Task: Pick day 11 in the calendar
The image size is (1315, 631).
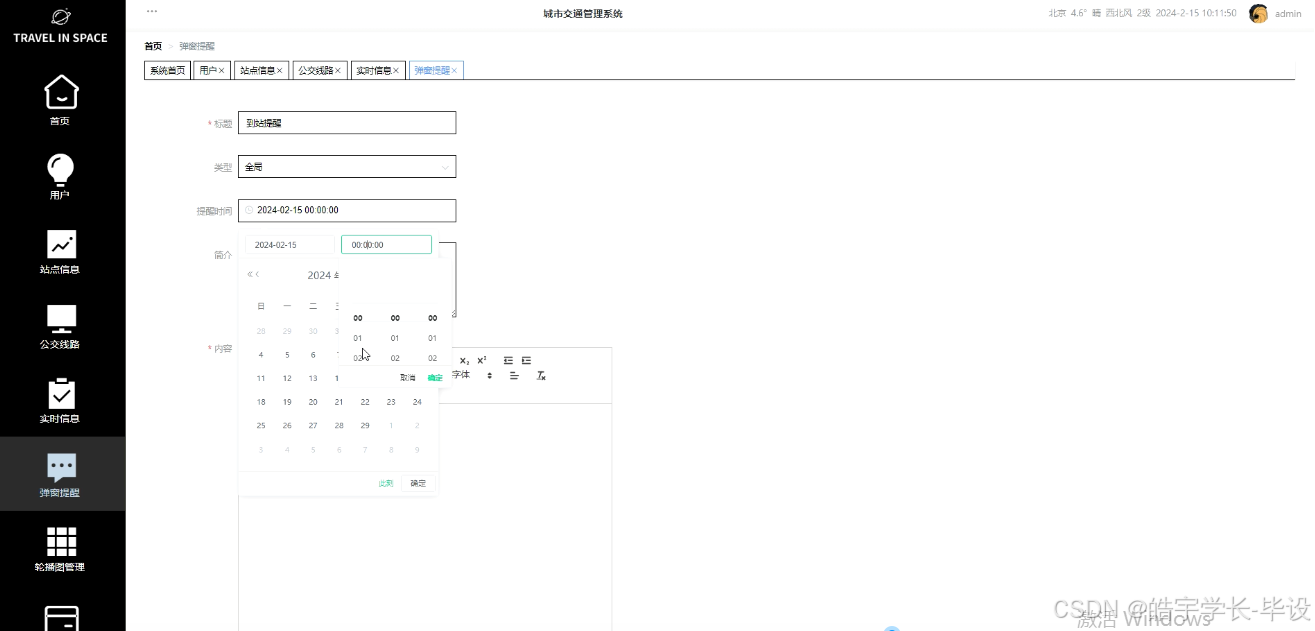Action: (261, 378)
